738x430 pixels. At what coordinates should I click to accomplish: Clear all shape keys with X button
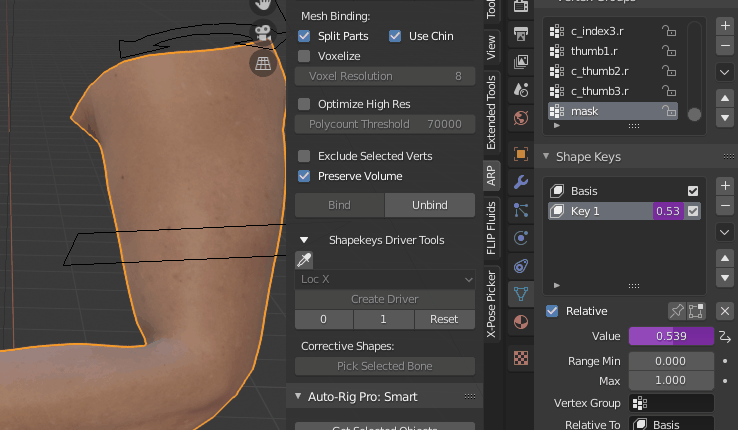point(725,311)
